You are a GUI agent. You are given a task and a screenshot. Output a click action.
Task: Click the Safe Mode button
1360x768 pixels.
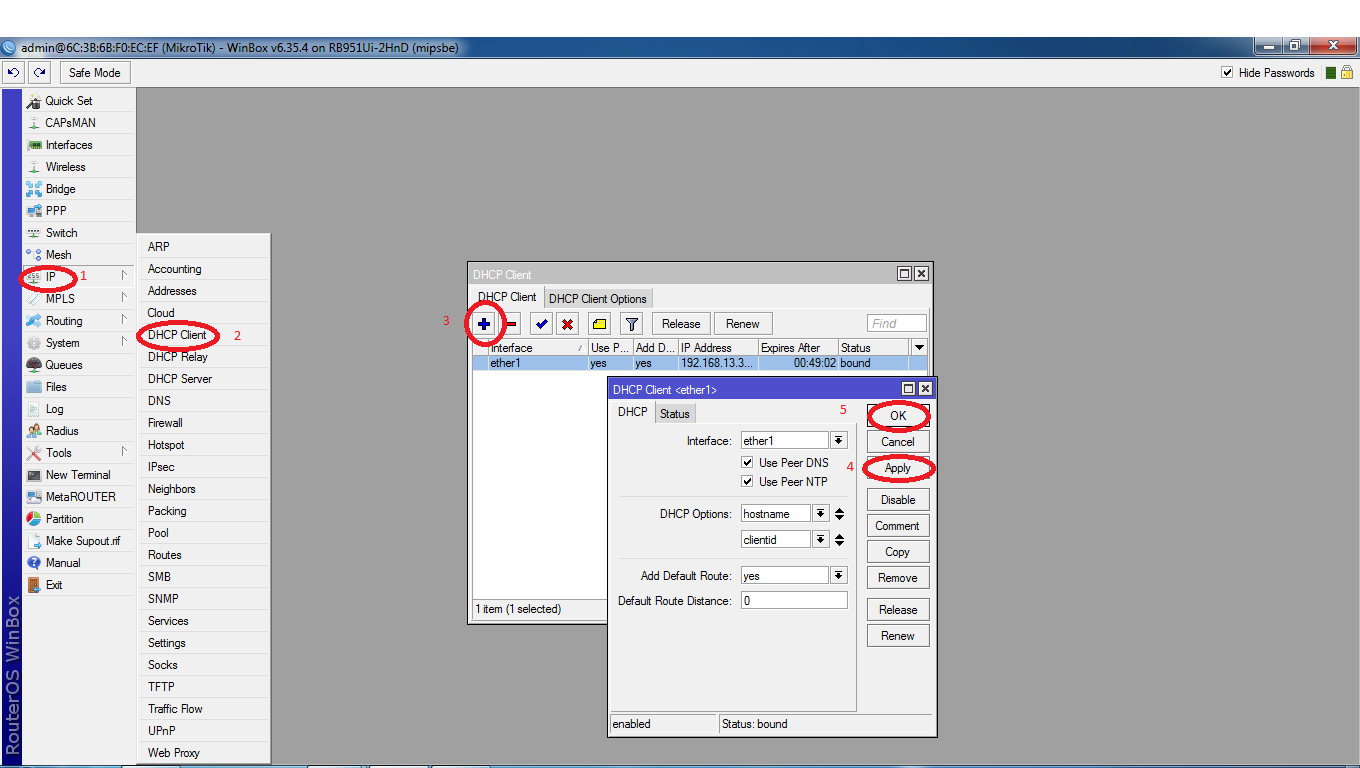95,73
